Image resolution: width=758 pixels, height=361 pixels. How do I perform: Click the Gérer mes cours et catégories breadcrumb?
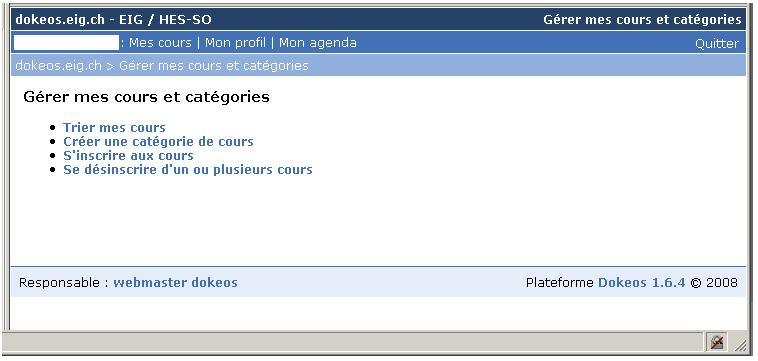coord(214,65)
